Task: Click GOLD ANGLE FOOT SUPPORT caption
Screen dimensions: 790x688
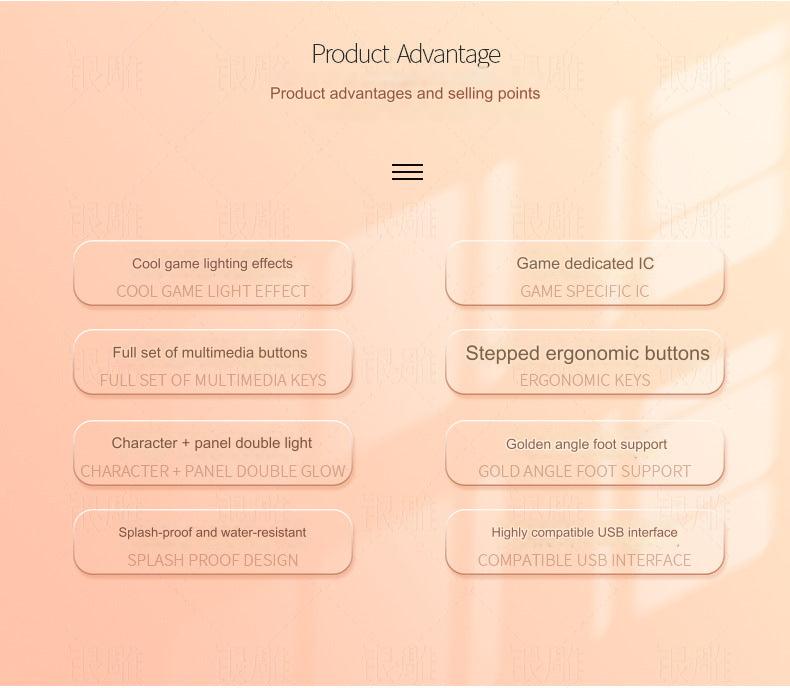Action: 584,471
